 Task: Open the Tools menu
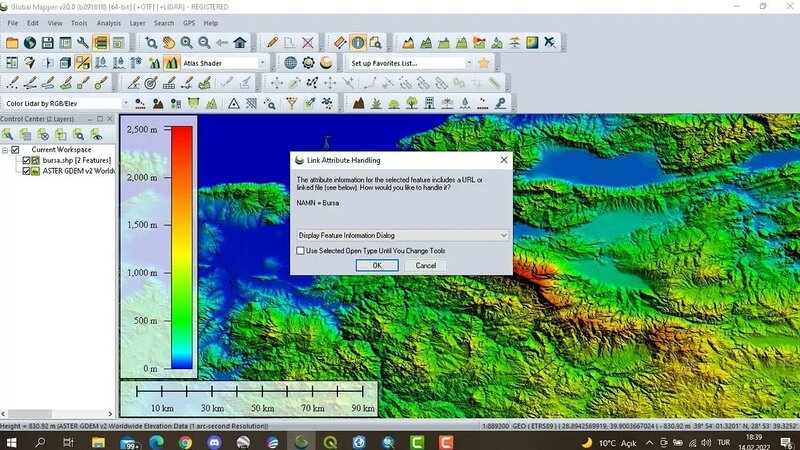(x=79, y=23)
